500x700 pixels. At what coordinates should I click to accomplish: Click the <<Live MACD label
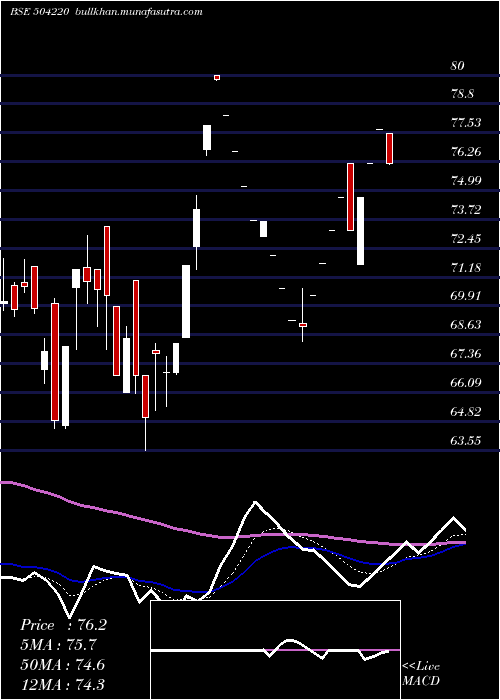click(421, 674)
